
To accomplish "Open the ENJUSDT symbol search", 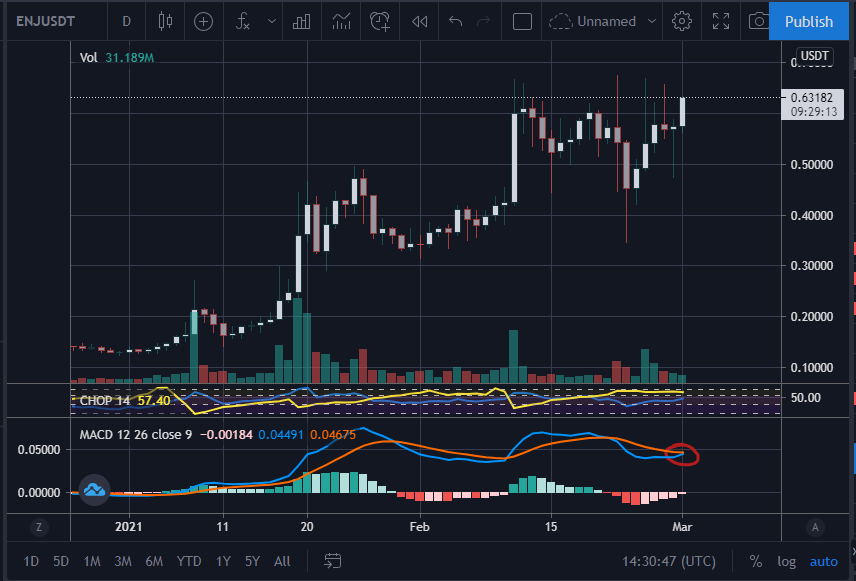I will [x=45, y=21].
